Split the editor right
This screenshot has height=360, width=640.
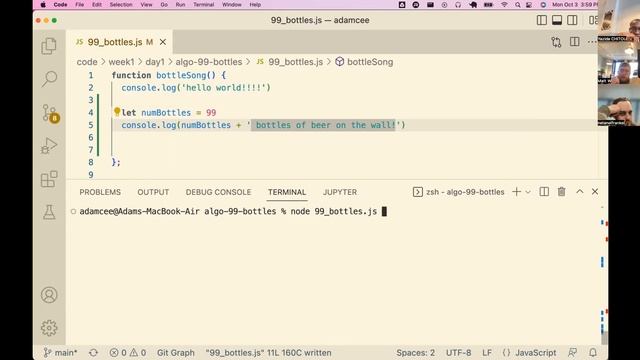pos(574,42)
